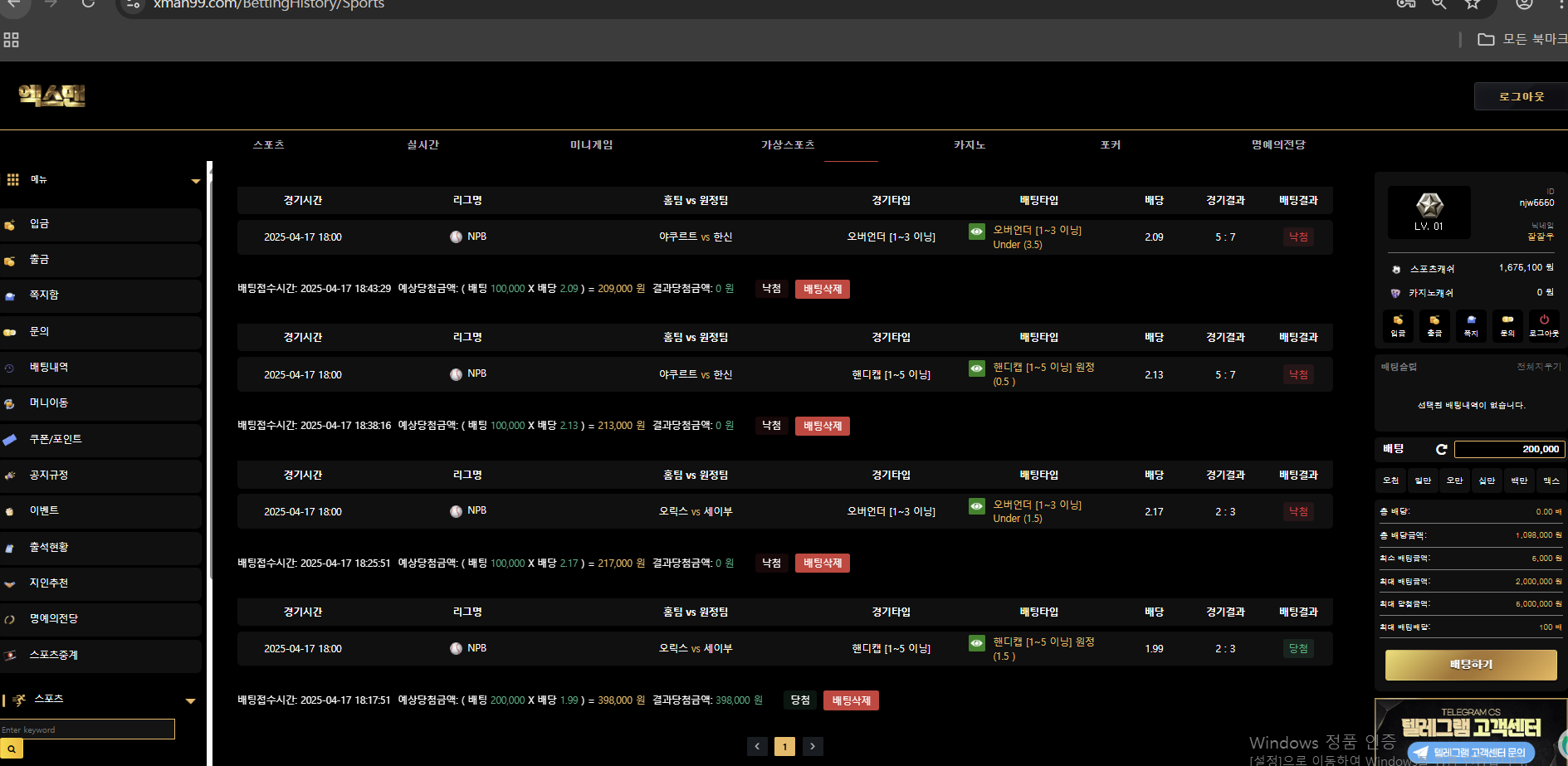
Task: Click the browser reload icon
Action: (x=88, y=4)
